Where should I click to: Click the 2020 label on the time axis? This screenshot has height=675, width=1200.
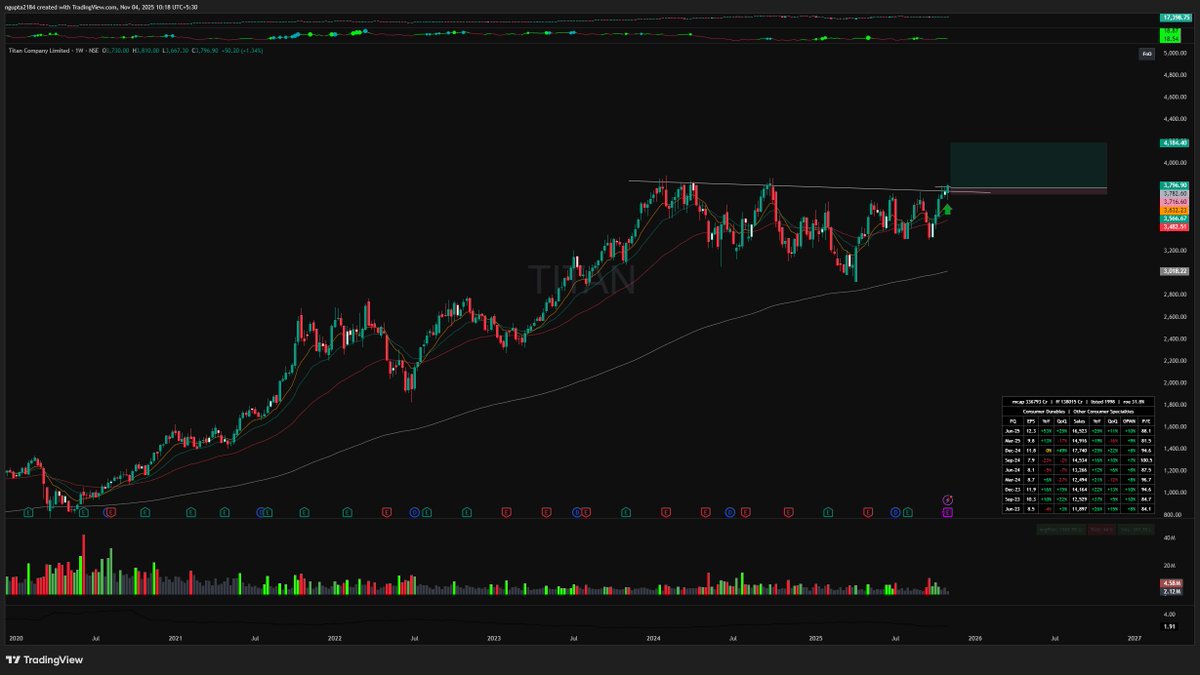[15, 637]
